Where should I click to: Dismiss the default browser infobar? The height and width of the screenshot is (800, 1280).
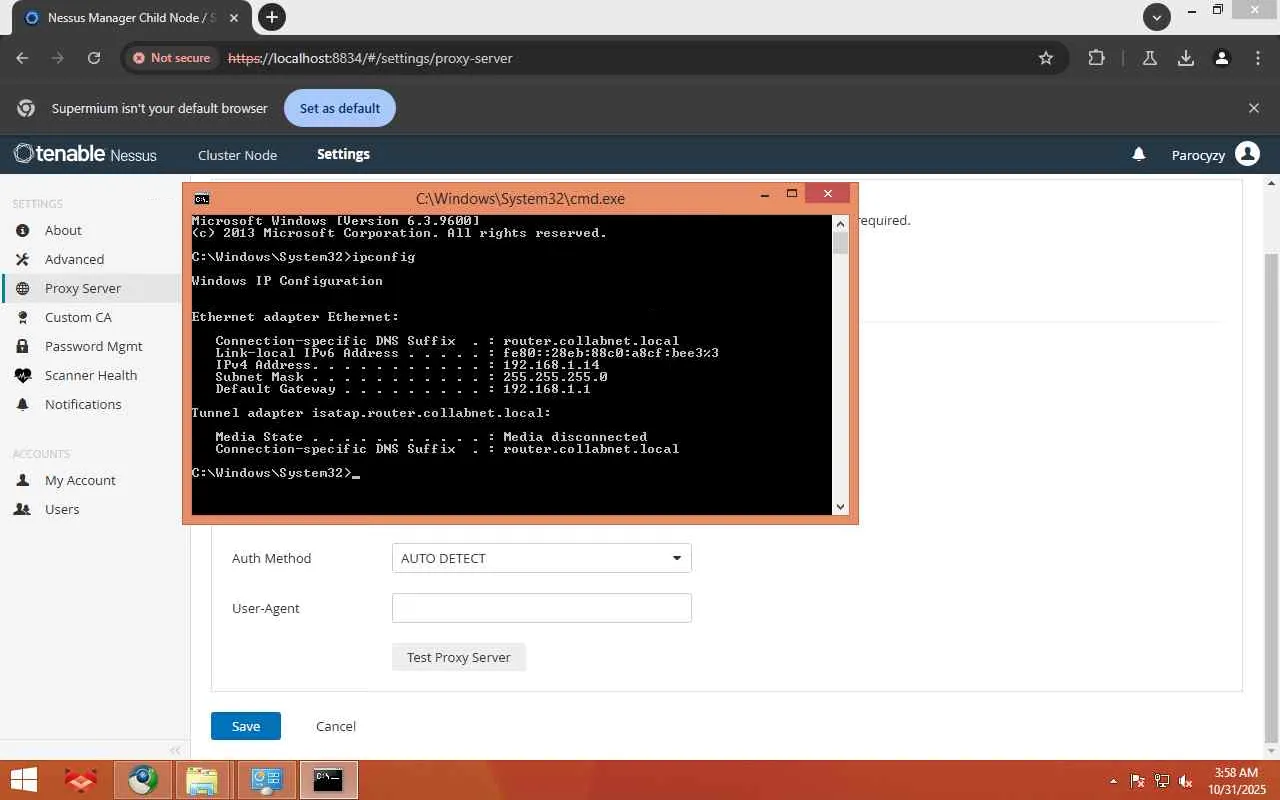[x=1254, y=108]
